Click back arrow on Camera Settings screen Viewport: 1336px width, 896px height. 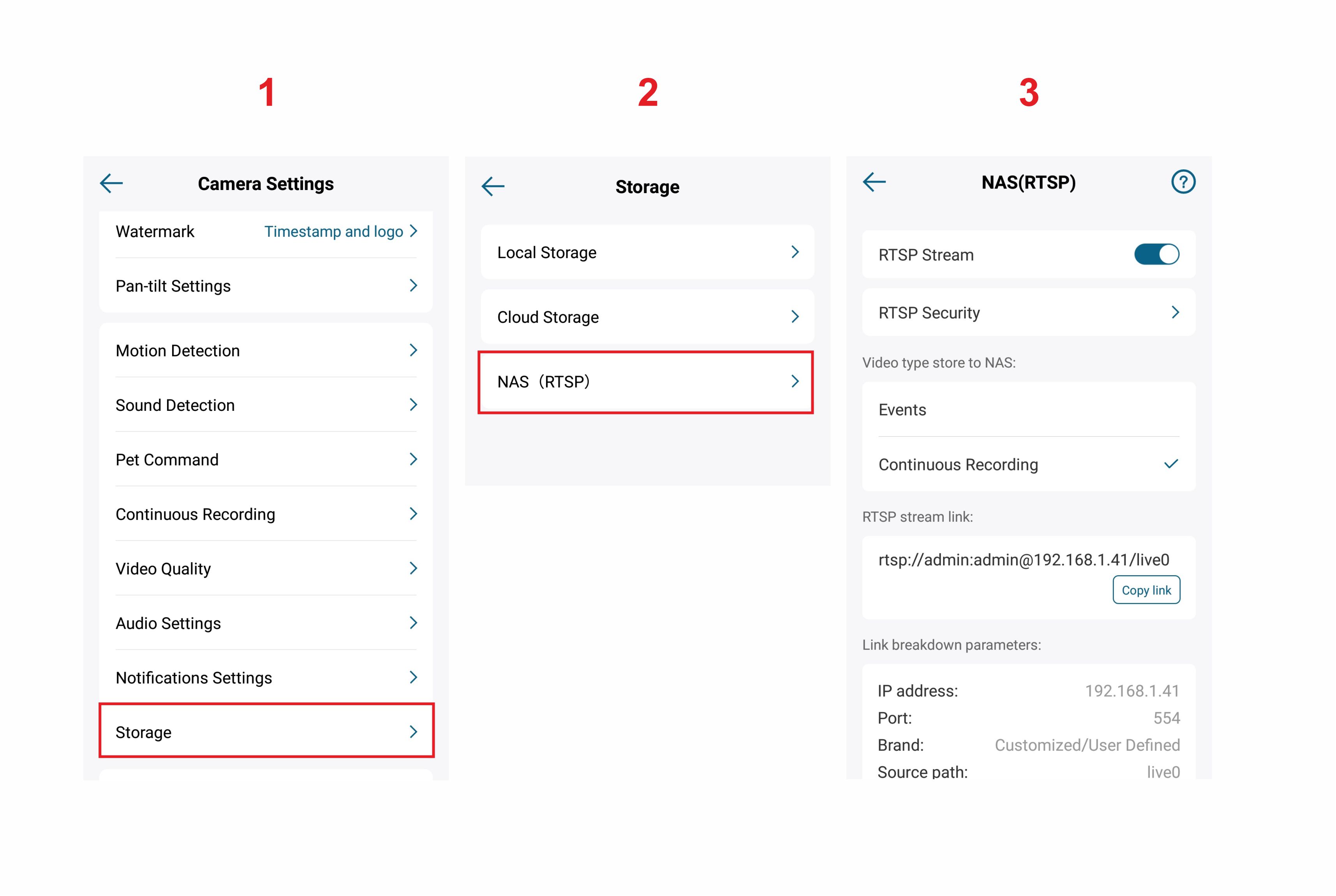[111, 183]
